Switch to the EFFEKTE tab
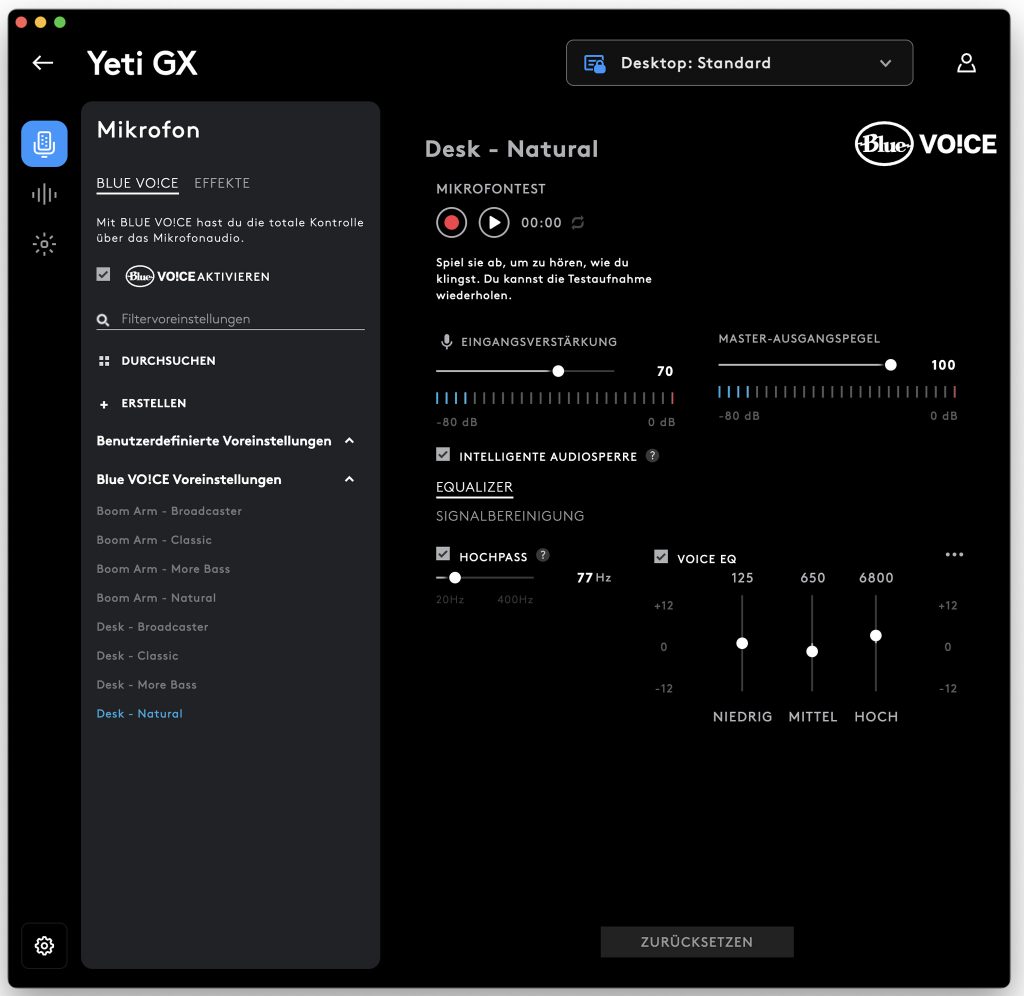 tap(222, 184)
